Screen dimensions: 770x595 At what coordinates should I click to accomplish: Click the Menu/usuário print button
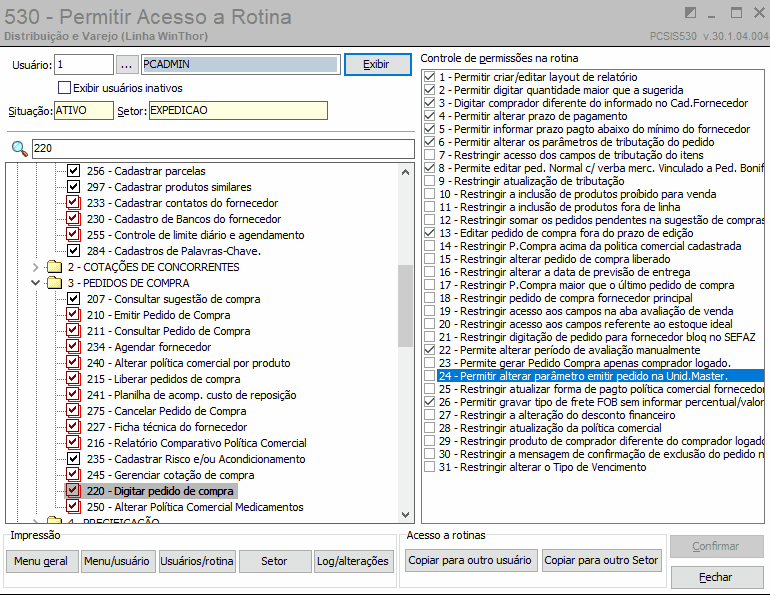coord(118,561)
